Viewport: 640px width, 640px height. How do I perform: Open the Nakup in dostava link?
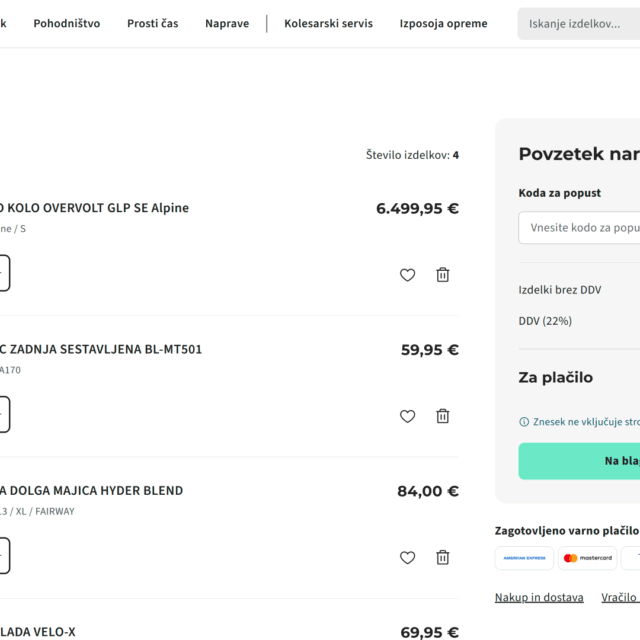click(x=539, y=597)
